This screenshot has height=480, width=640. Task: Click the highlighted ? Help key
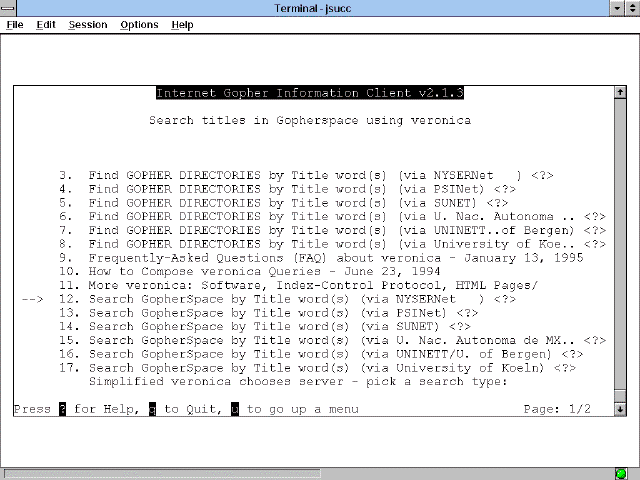click(x=62, y=409)
